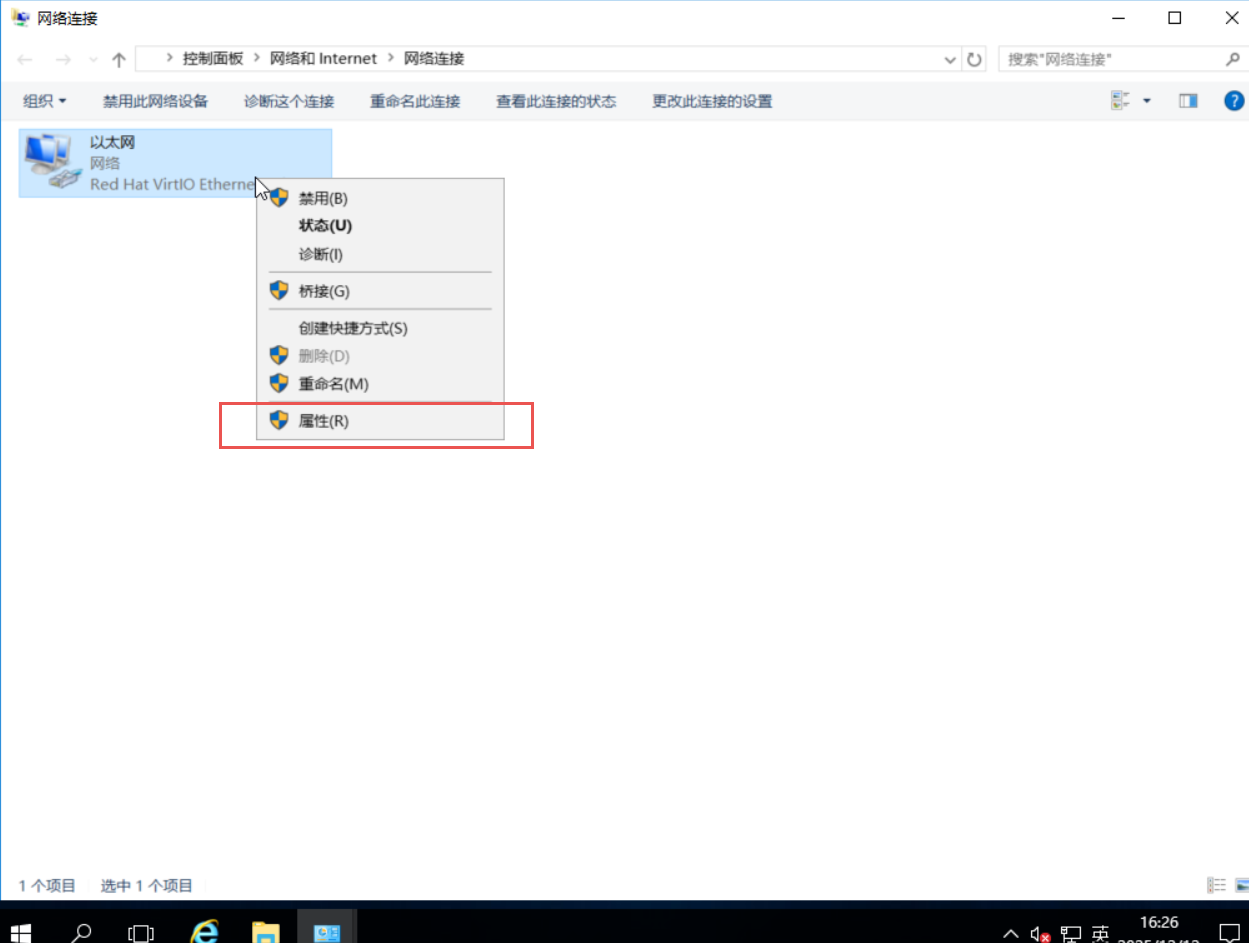Open the blue help question mark
This screenshot has height=943, width=1249.
1234,101
